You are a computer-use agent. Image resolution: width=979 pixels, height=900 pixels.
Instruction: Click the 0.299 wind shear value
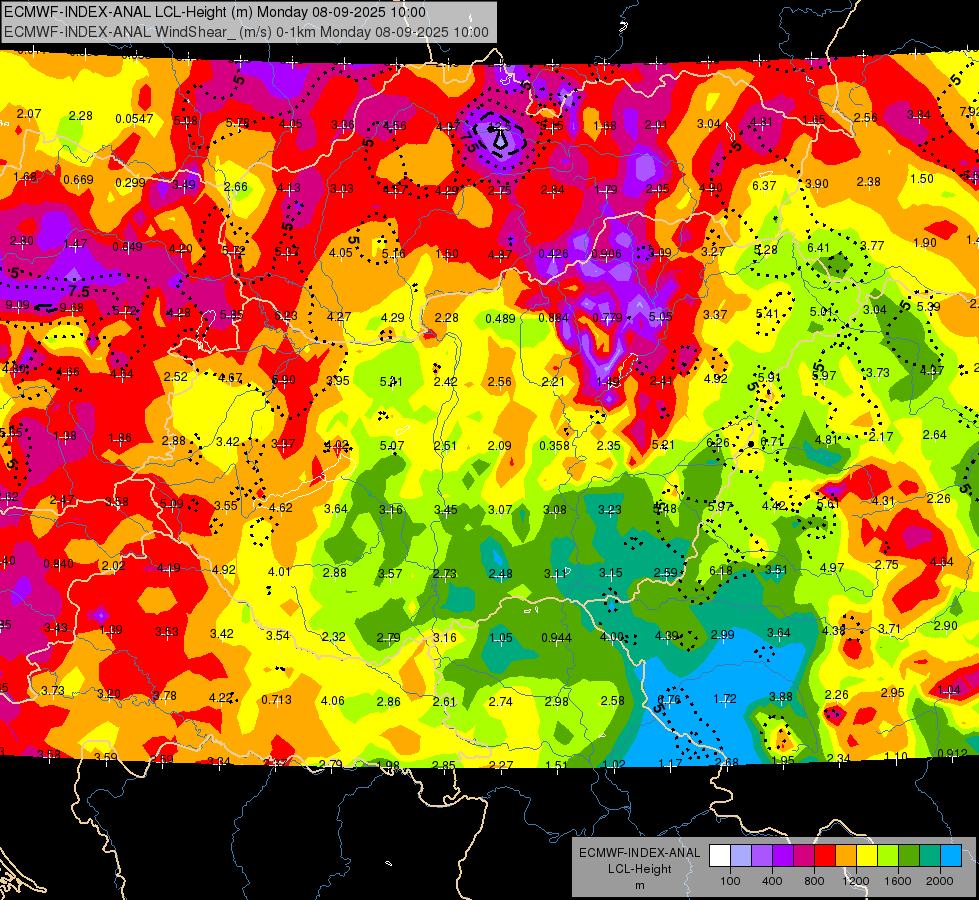[x=130, y=183]
